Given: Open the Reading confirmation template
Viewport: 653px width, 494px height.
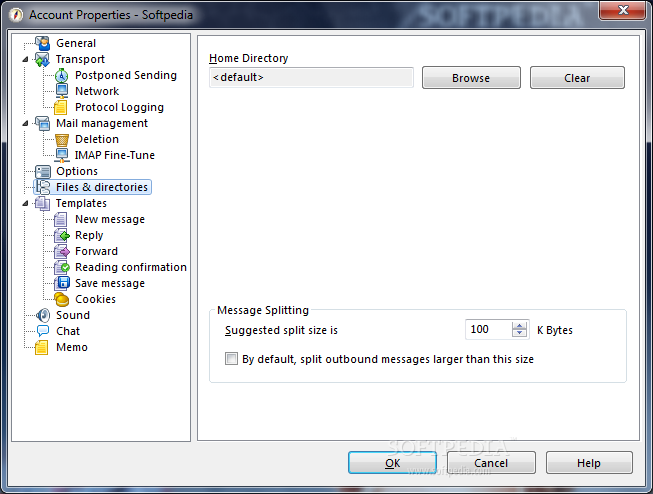Looking at the screenshot, I should click(131, 267).
